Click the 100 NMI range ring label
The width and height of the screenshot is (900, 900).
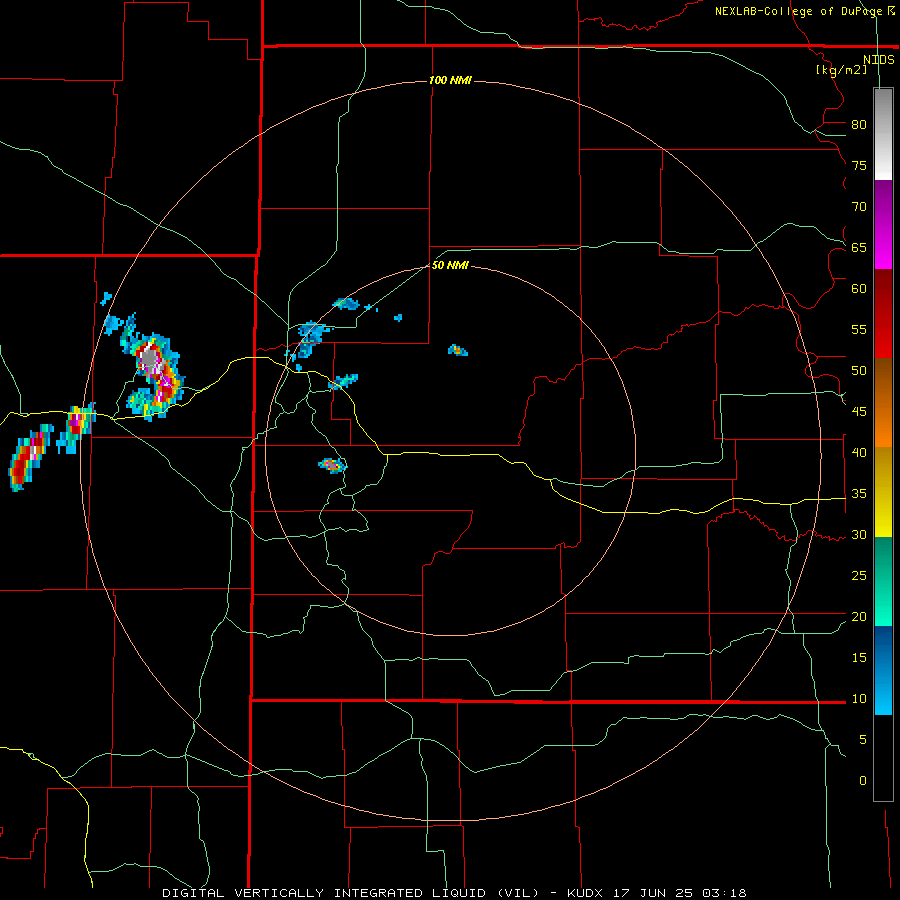point(450,80)
